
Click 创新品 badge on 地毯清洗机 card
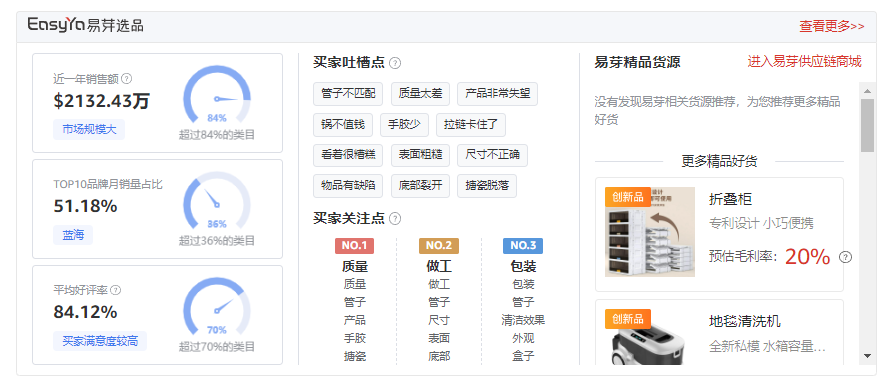(627, 319)
